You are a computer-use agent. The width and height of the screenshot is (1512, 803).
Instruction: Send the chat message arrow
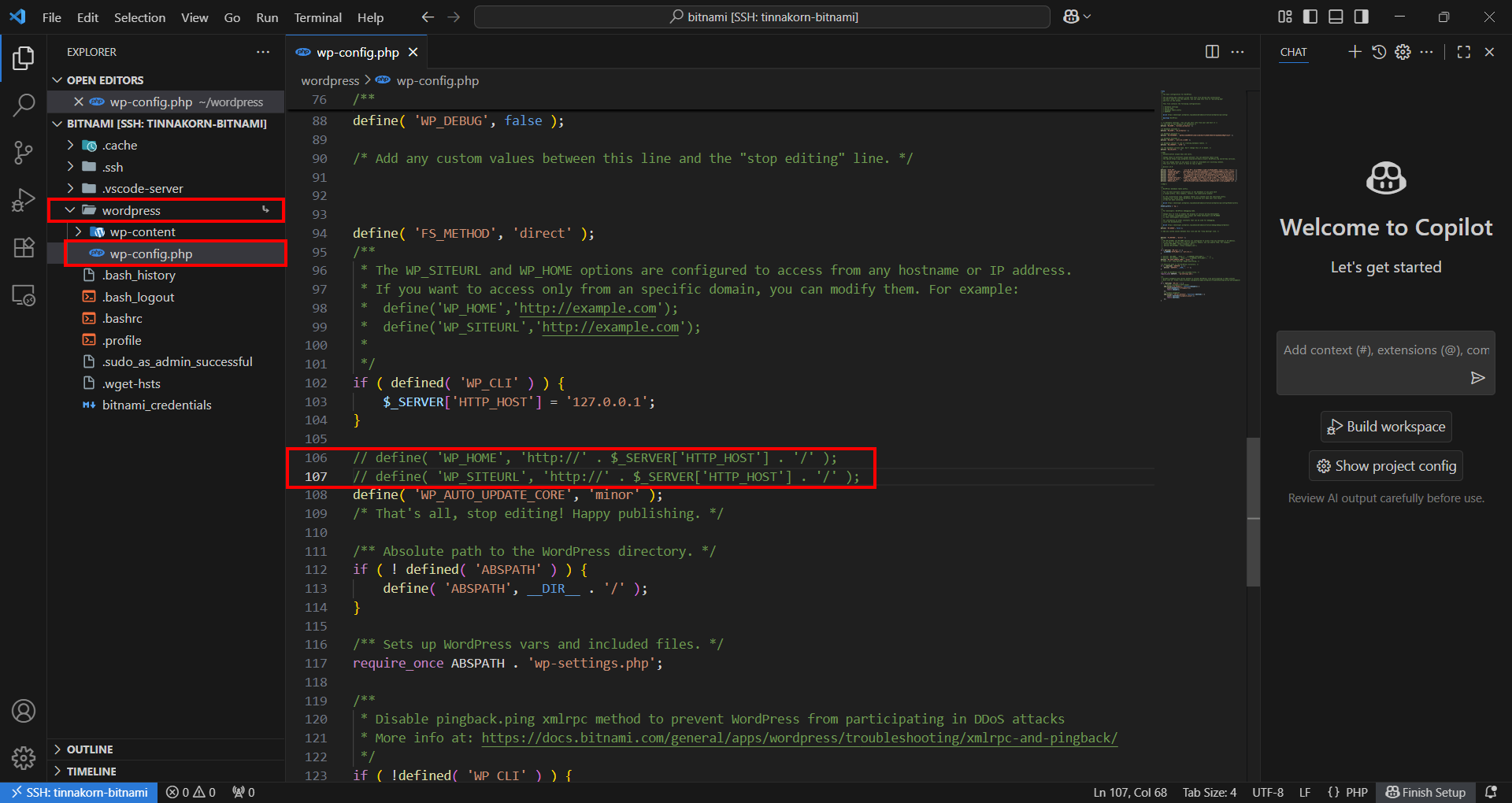coord(1478,378)
